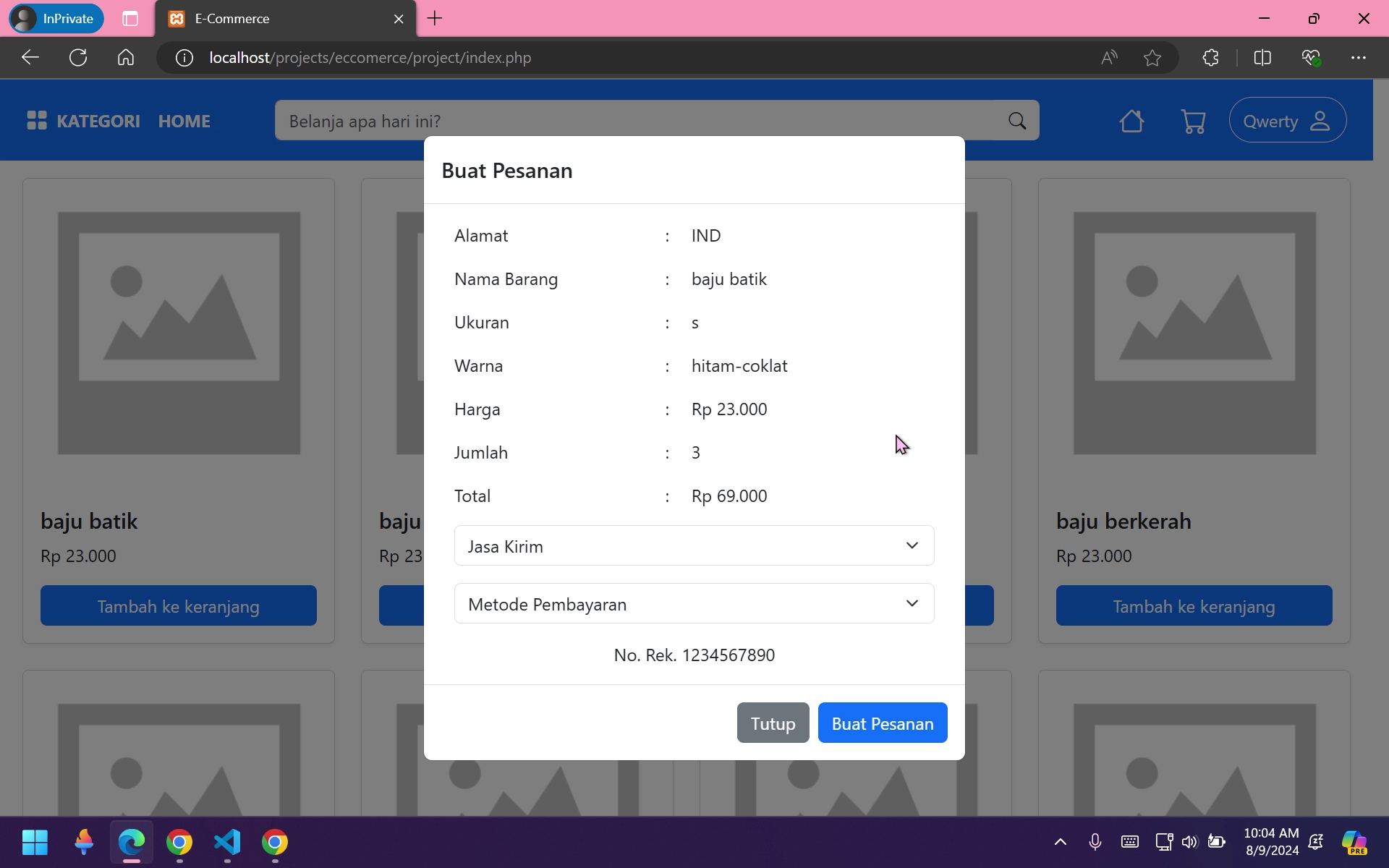
Task: Add page to favorites star
Action: pos(1152,58)
